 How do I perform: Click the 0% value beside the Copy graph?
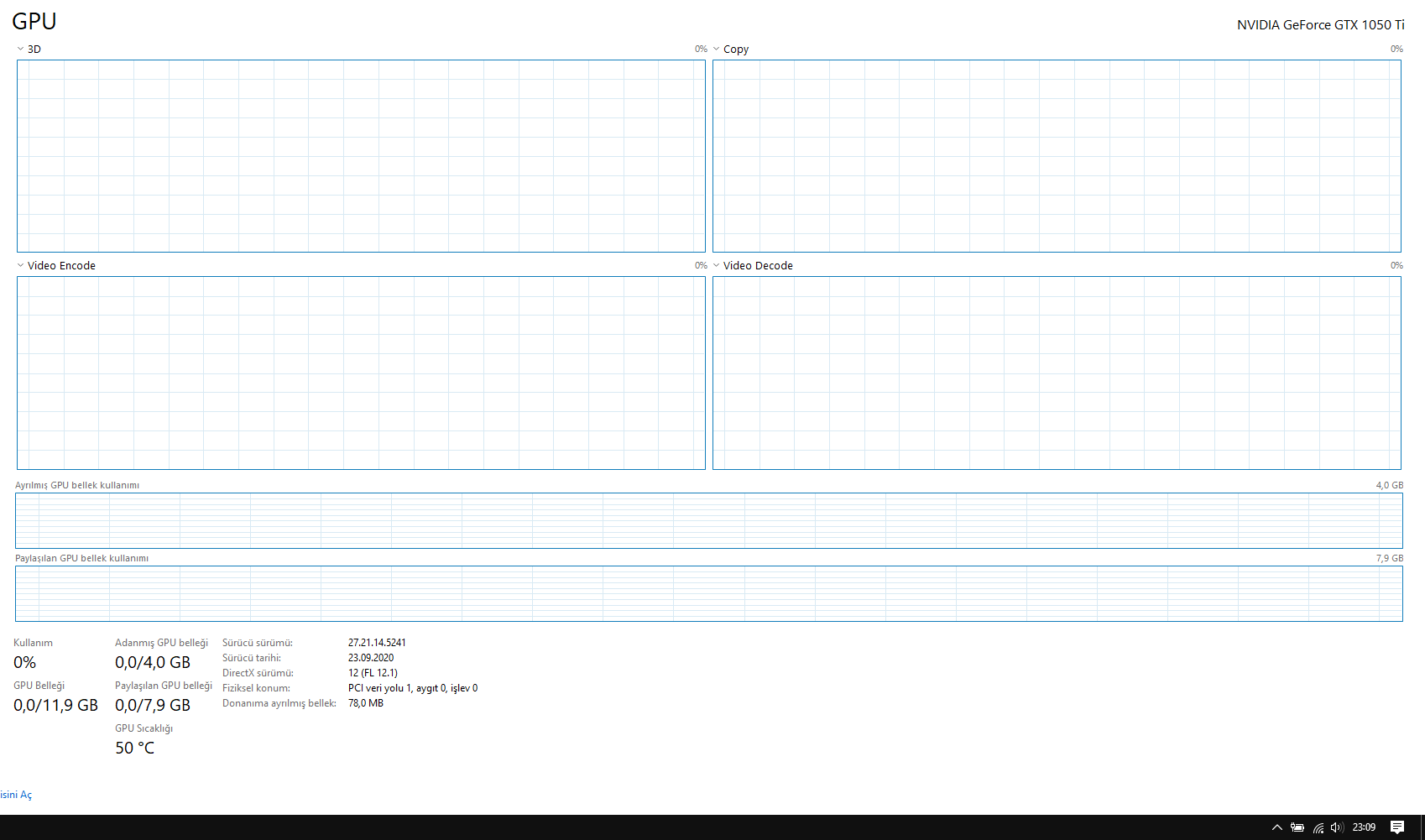click(1396, 49)
